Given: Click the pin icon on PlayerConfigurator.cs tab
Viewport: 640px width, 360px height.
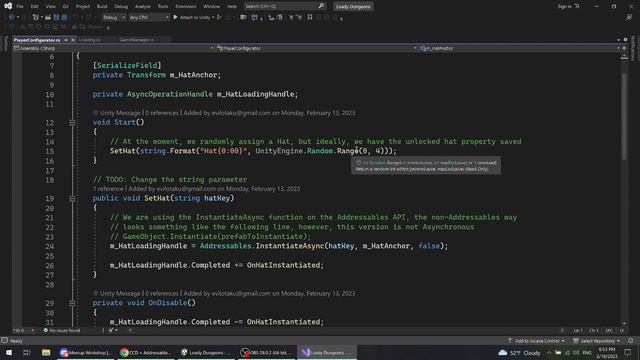Looking at the screenshot, I should click(x=66, y=40).
